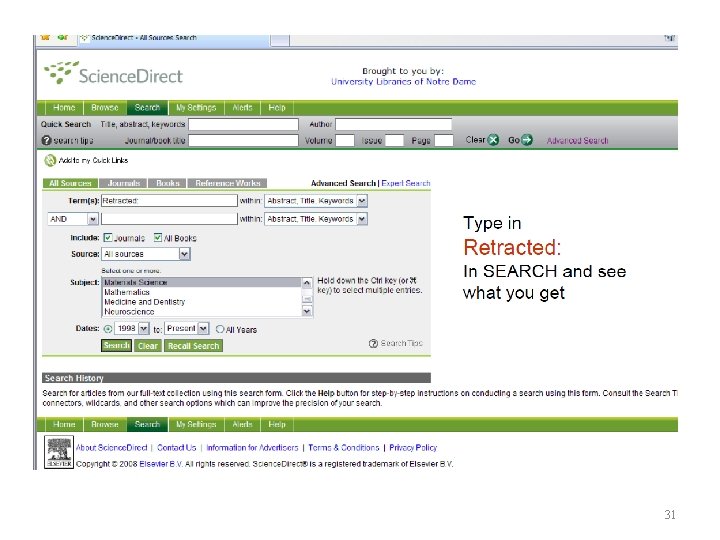Open the Privacy Policy footer link
720x540 pixels.
[413, 447]
